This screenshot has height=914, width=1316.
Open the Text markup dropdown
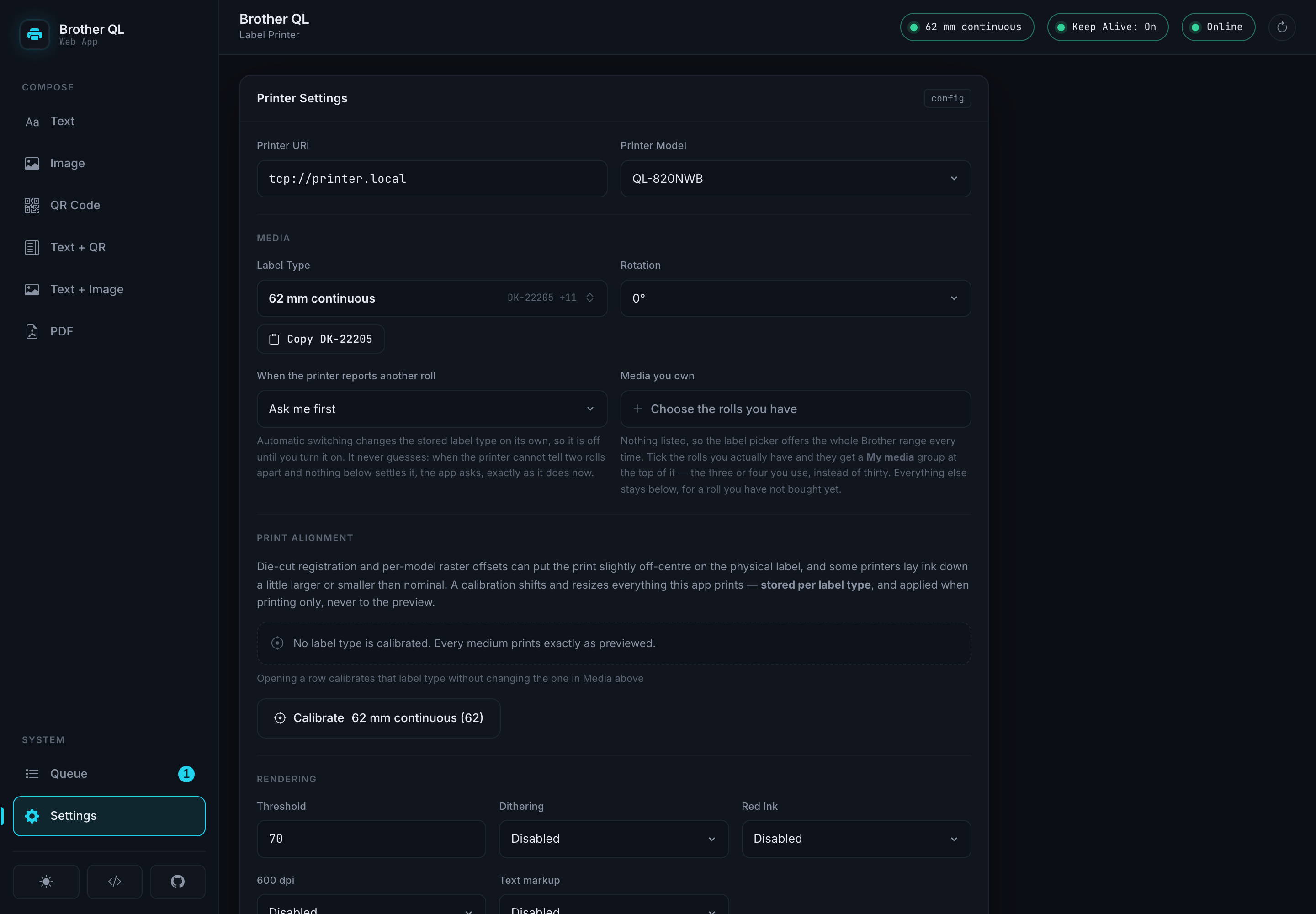614,905
